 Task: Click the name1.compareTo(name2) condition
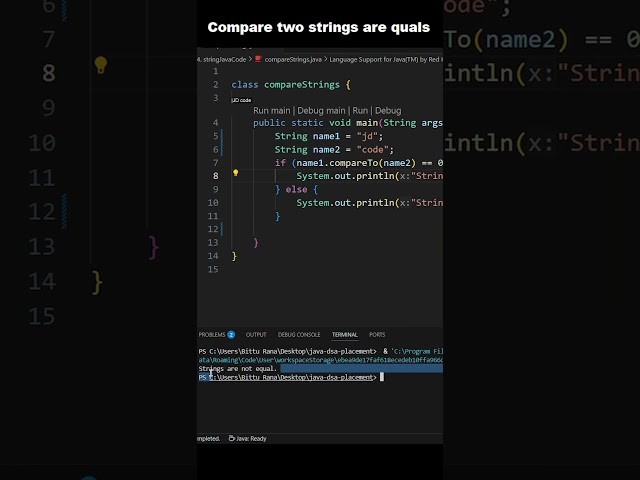[x=356, y=163]
